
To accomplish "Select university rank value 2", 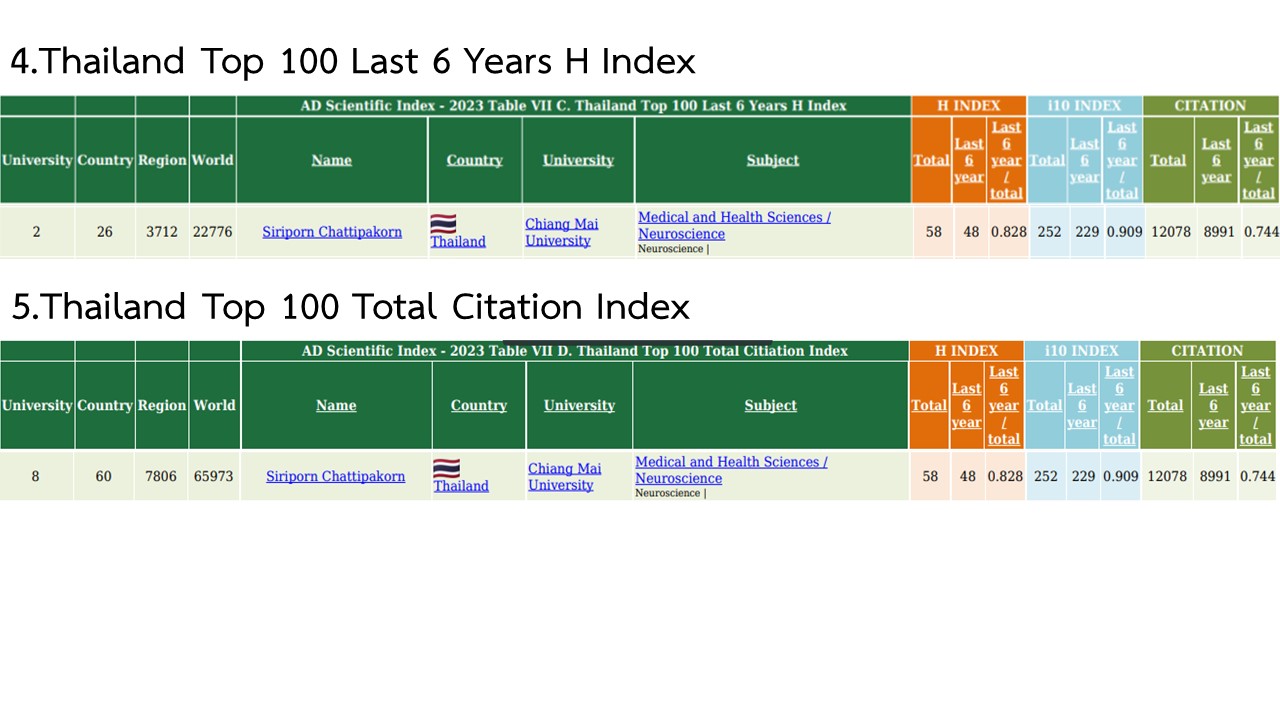I will (37, 232).
